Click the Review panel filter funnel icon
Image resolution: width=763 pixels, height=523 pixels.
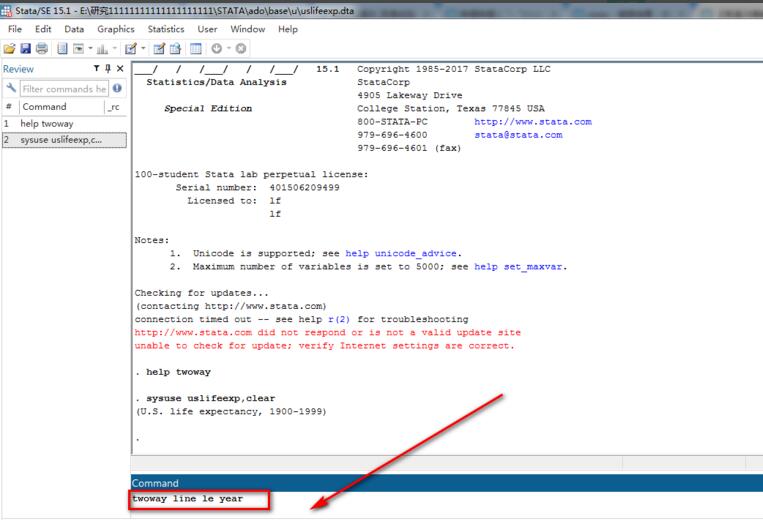96,69
